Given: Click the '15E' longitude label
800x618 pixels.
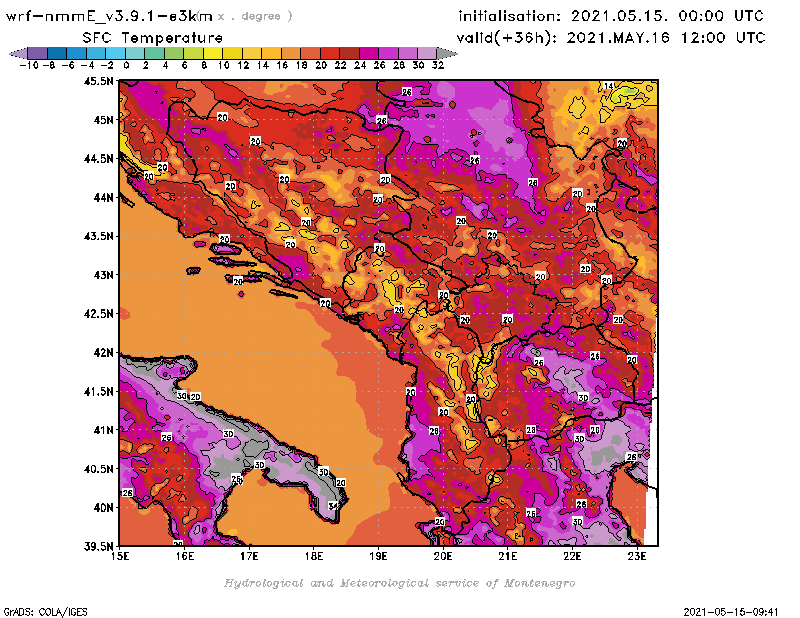Looking at the screenshot, I should (x=120, y=556).
